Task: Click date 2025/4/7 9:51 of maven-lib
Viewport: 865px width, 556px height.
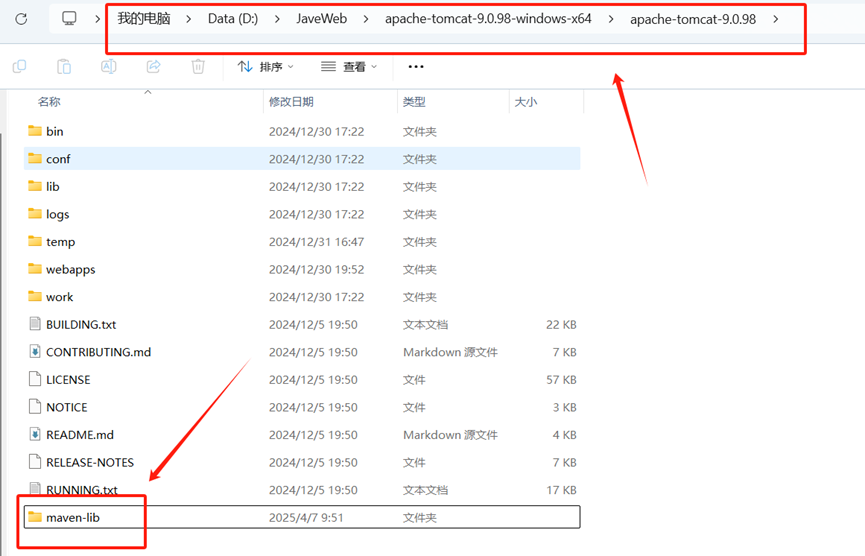Action: point(306,517)
